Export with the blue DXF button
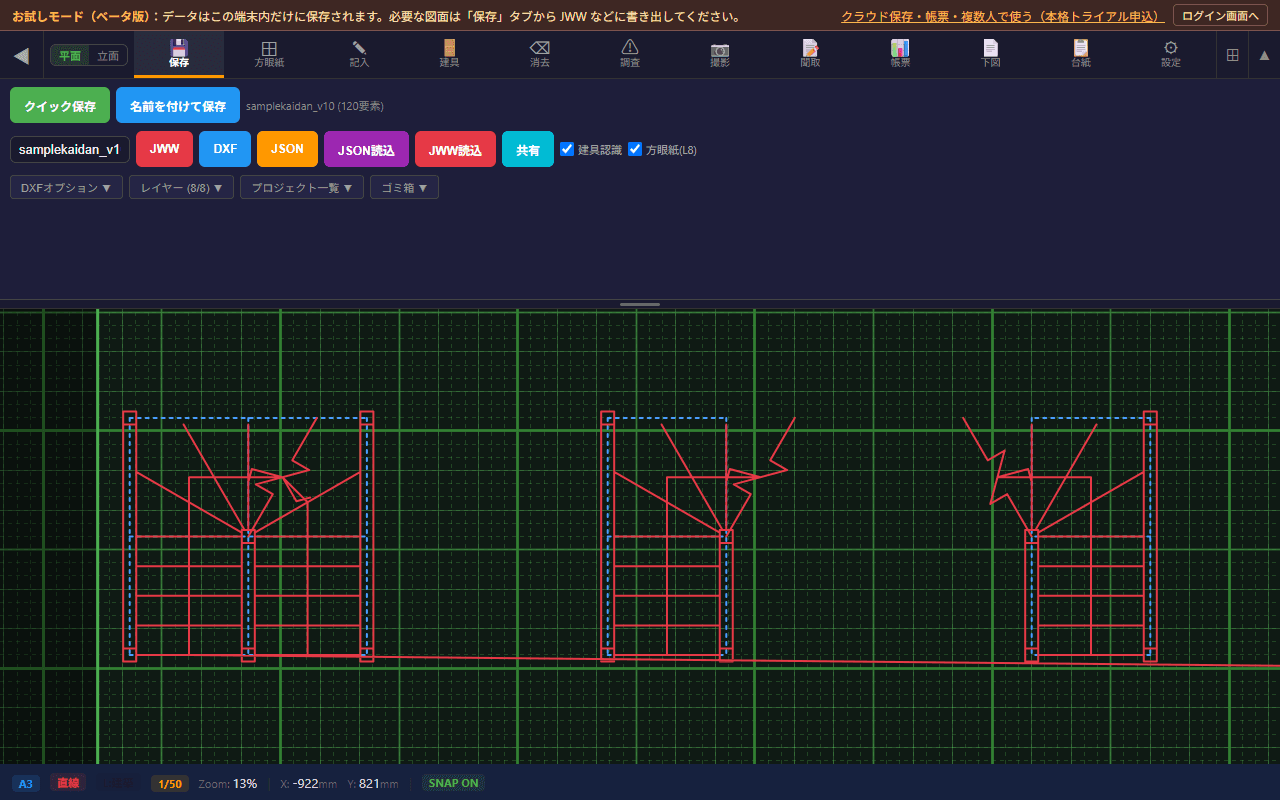Image resolution: width=1280 pixels, height=800 pixels. [225, 149]
